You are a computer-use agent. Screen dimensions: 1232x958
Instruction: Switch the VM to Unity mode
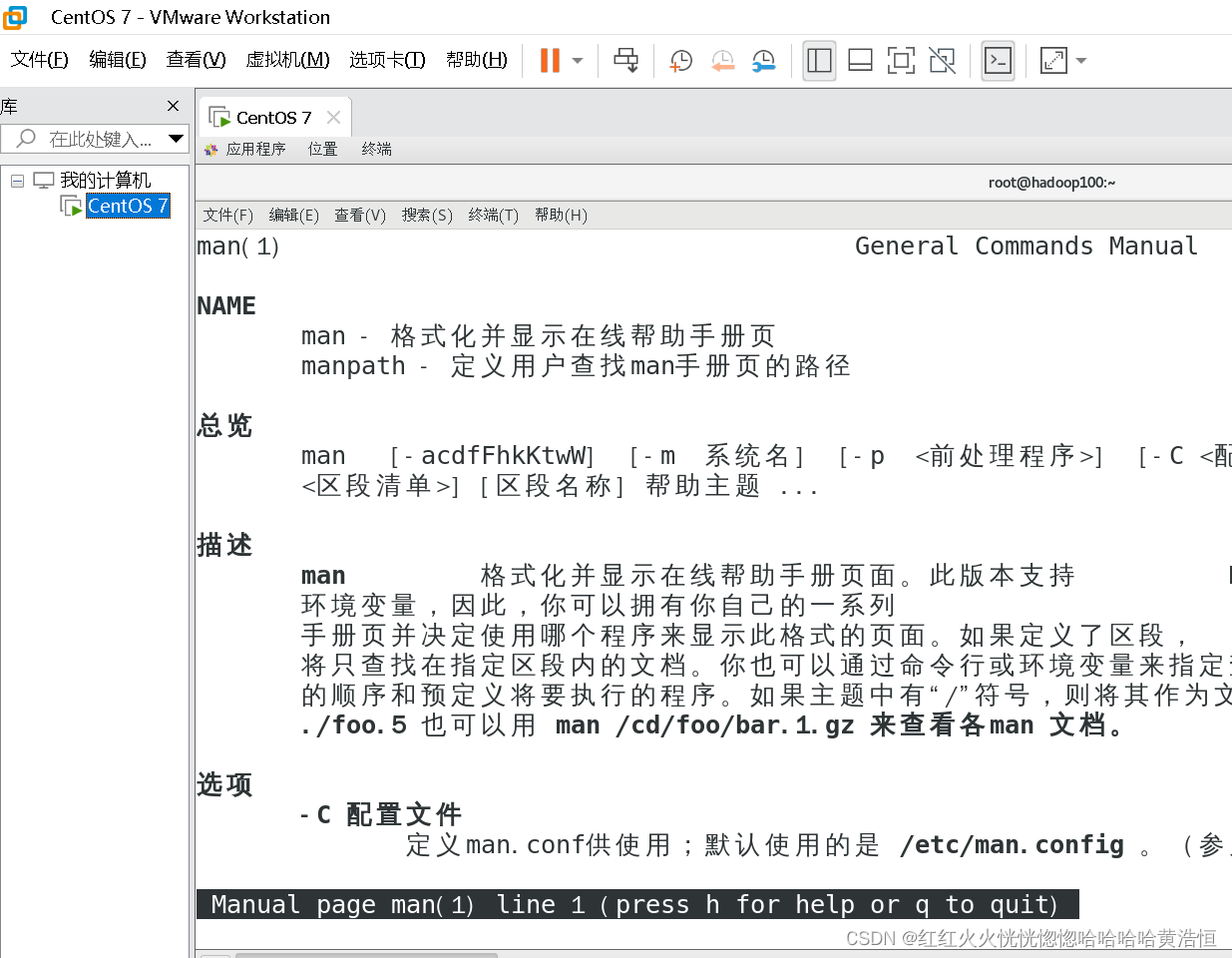click(x=941, y=60)
